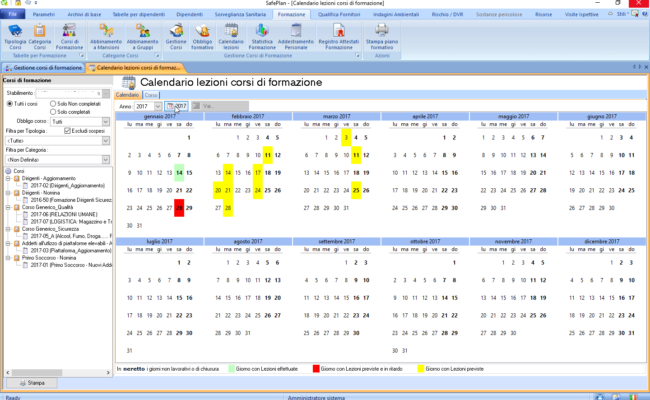Open Gestione Corsi di Formazione group launcher

pyautogui.click(x=357, y=56)
